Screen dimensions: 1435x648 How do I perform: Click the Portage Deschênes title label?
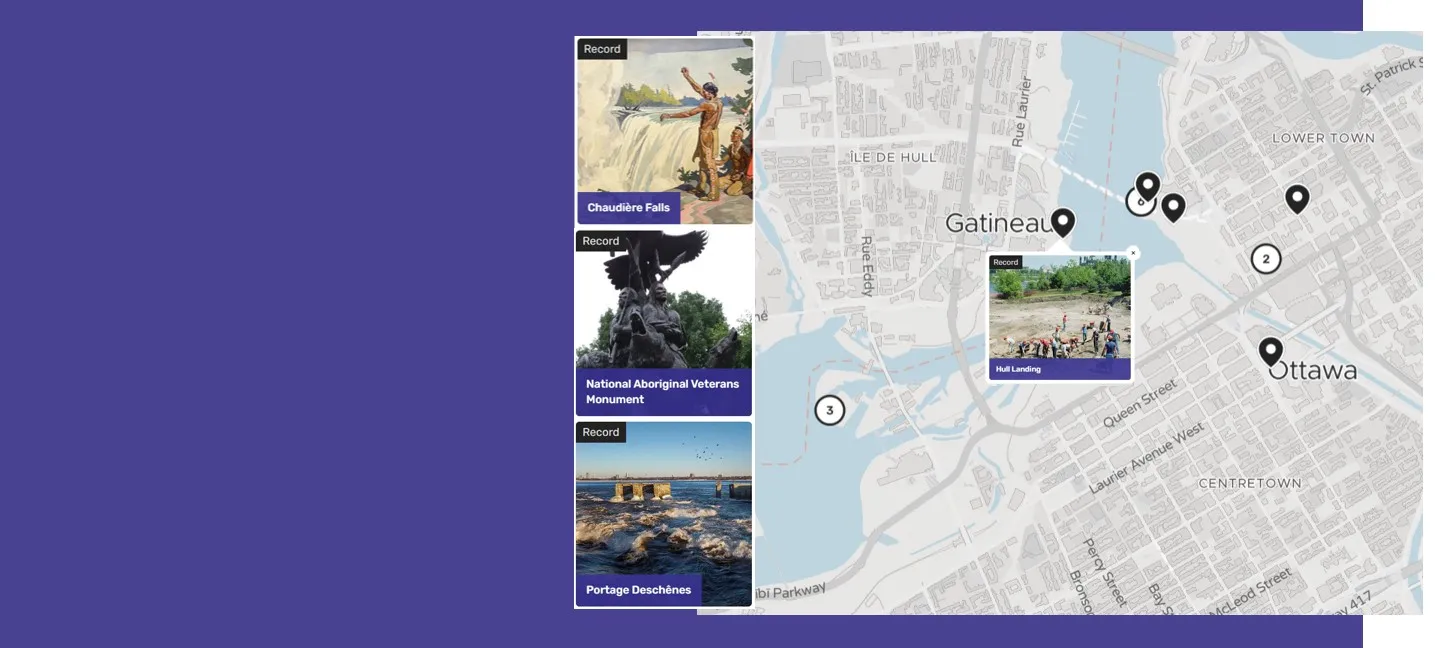(638, 590)
